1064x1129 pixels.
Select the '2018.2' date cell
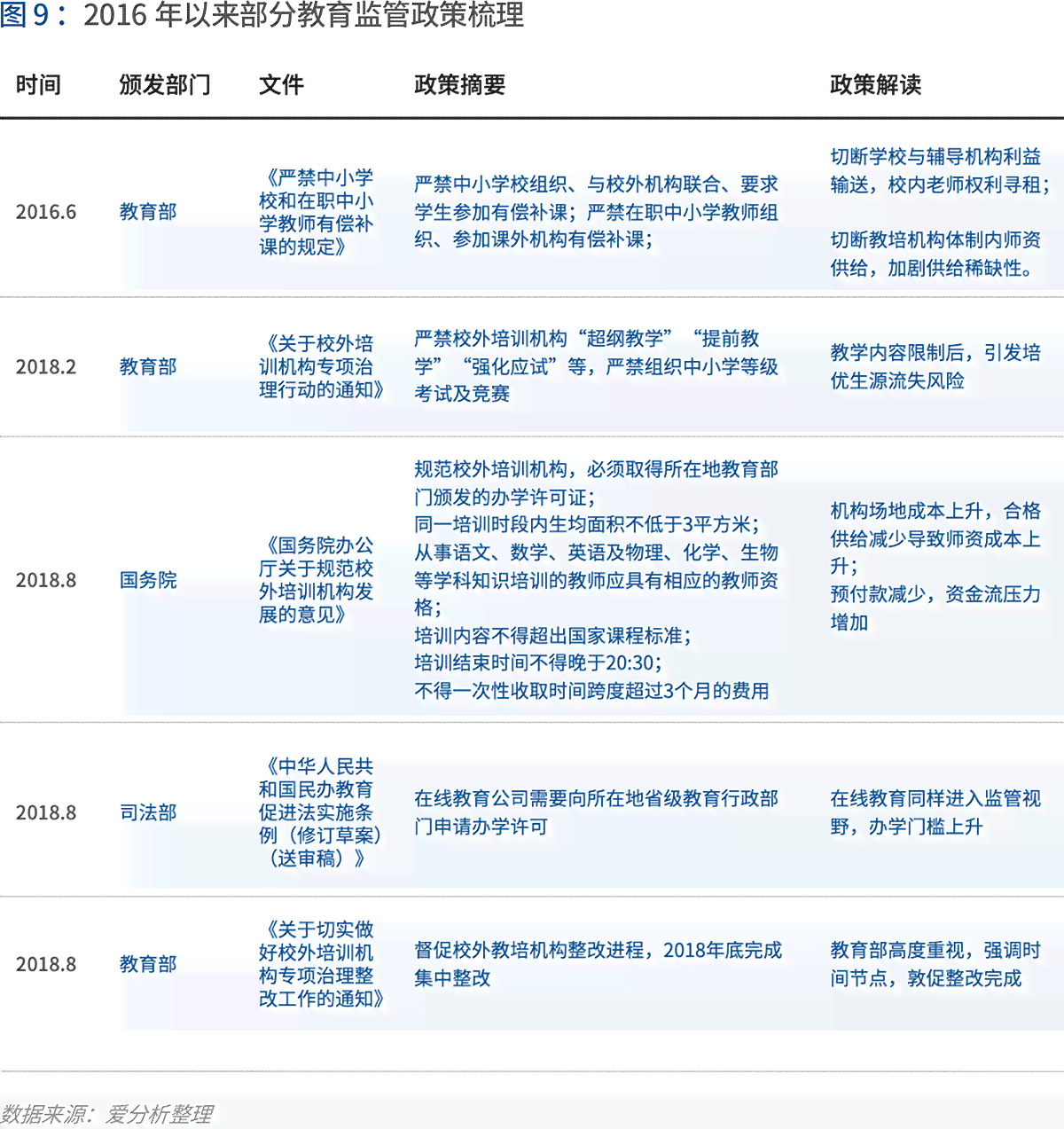[46, 366]
